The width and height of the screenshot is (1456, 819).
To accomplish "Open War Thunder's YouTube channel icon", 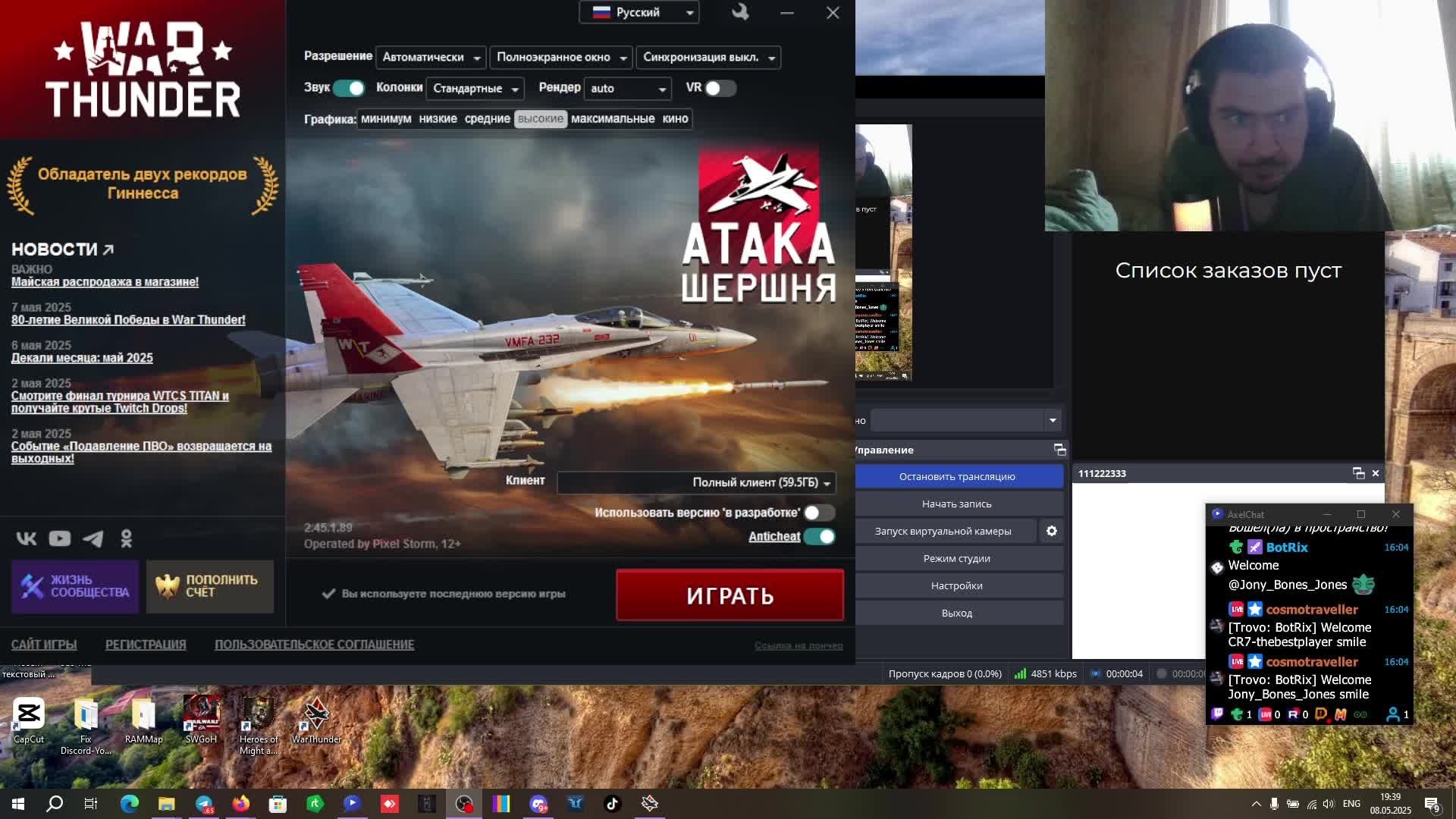I will [59, 538].
